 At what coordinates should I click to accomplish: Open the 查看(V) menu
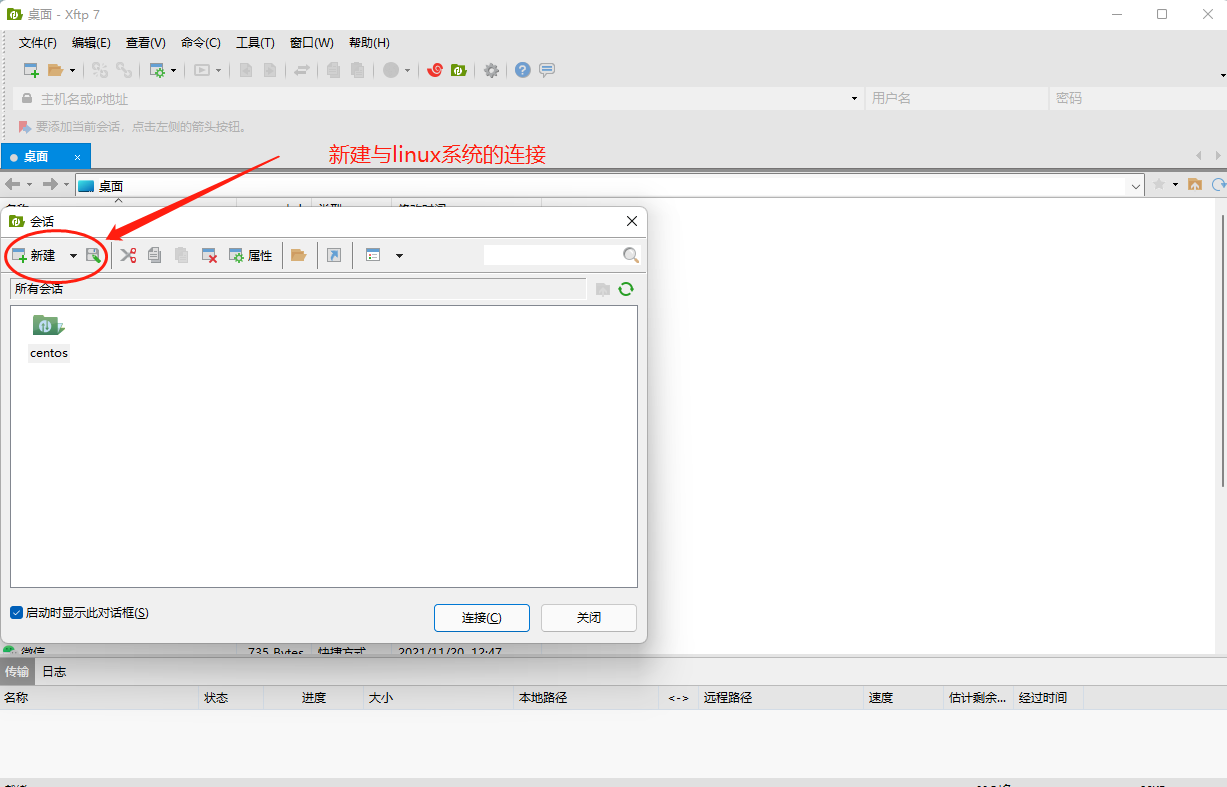pos(146,43)
